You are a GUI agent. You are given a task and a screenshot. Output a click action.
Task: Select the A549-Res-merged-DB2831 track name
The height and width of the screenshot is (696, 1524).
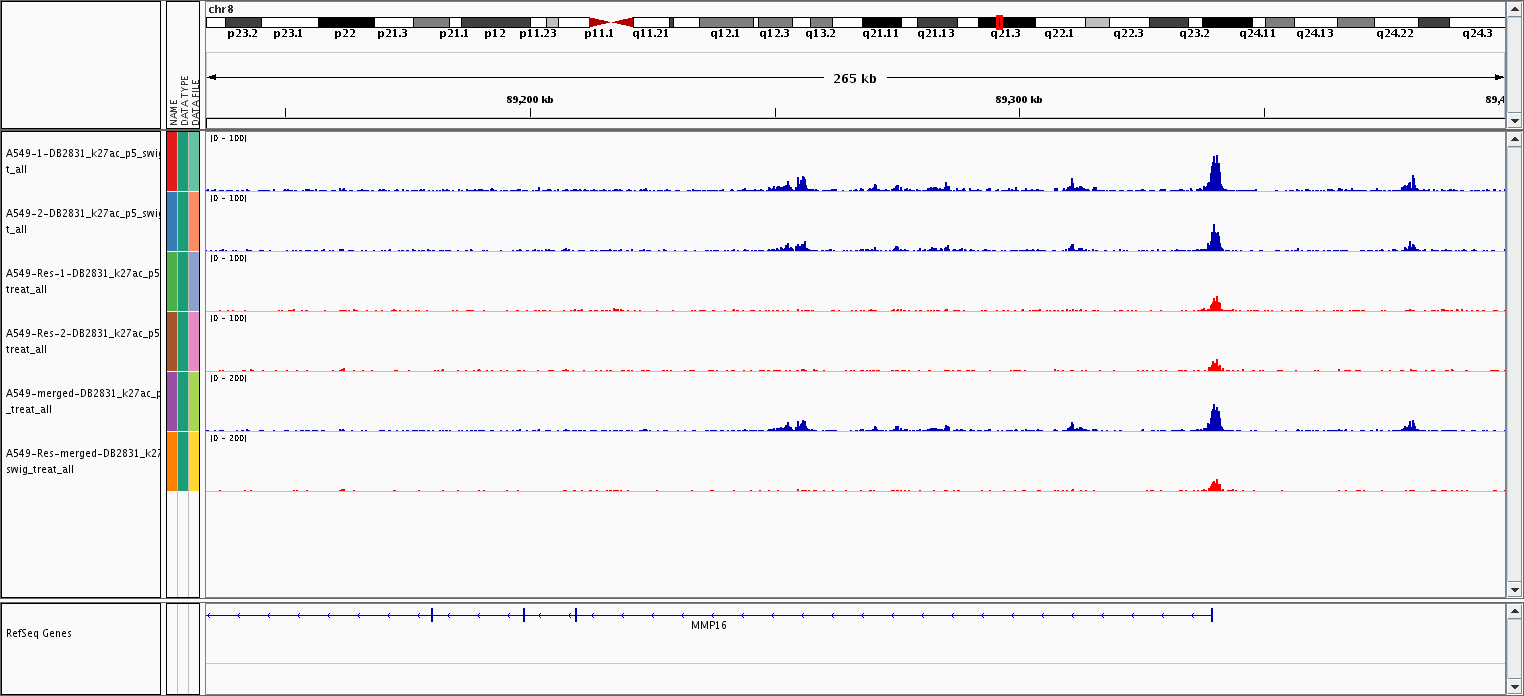coord(82,461)
